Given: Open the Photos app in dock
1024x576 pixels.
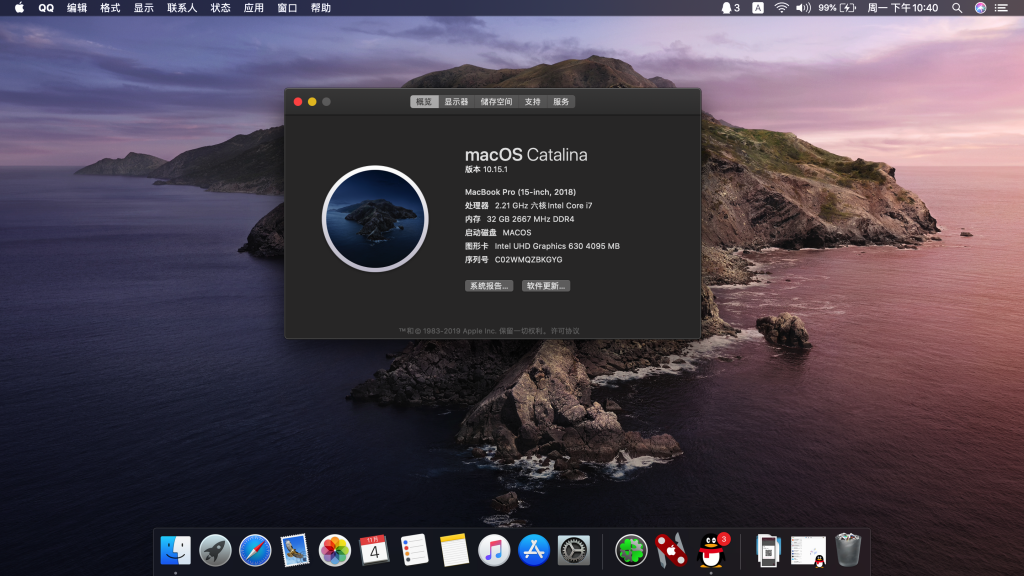Looking at the screenshot, I should coord(334,550).
